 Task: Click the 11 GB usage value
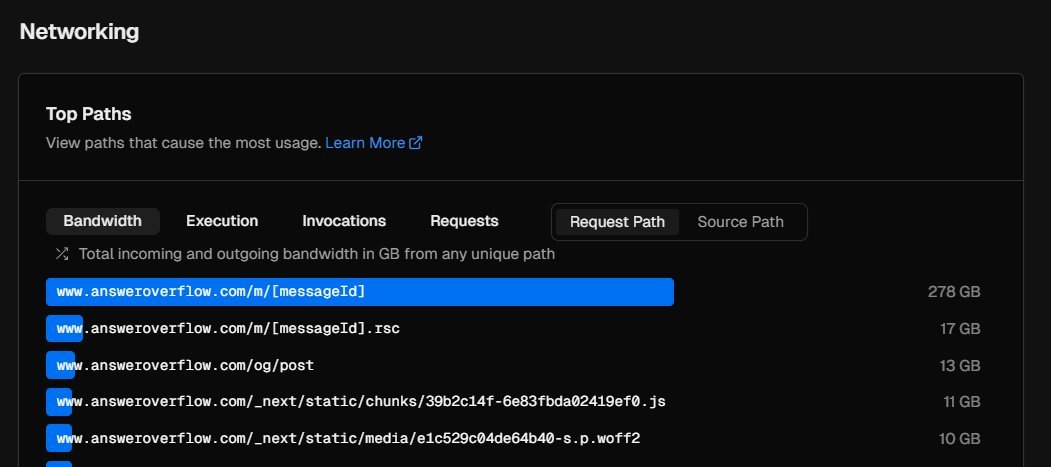point(960,401)
